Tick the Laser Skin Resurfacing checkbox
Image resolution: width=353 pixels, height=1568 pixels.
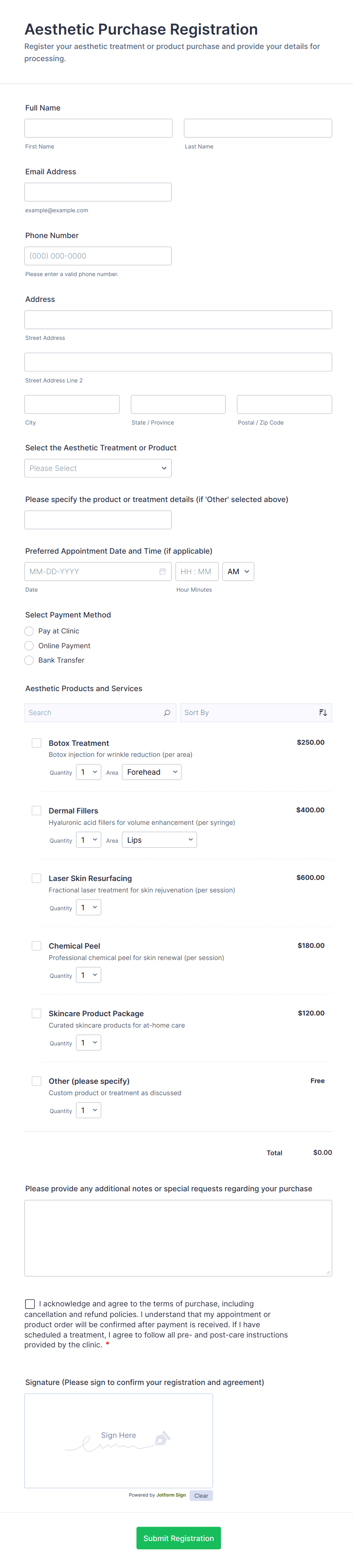(x=36, y=878)
